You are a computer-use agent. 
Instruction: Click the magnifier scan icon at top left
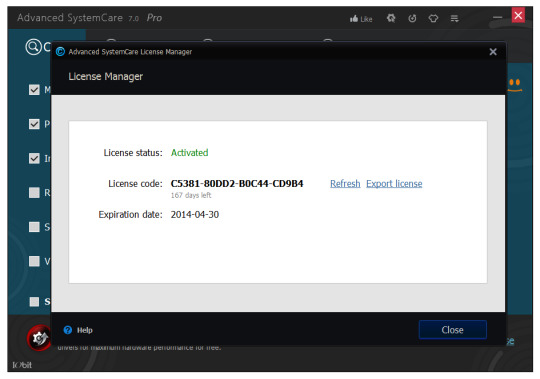[x=33, y=47]
